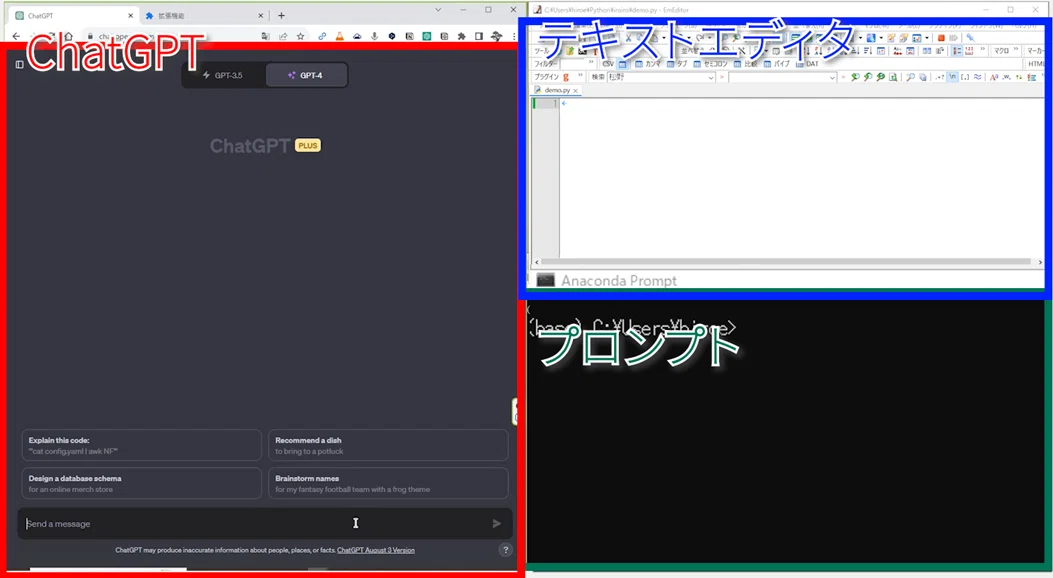The height and width of the screenshot is (578, 1053).
Task: Click the EmEditor horizontal scrollbar track
Action: tap(787, 262)
